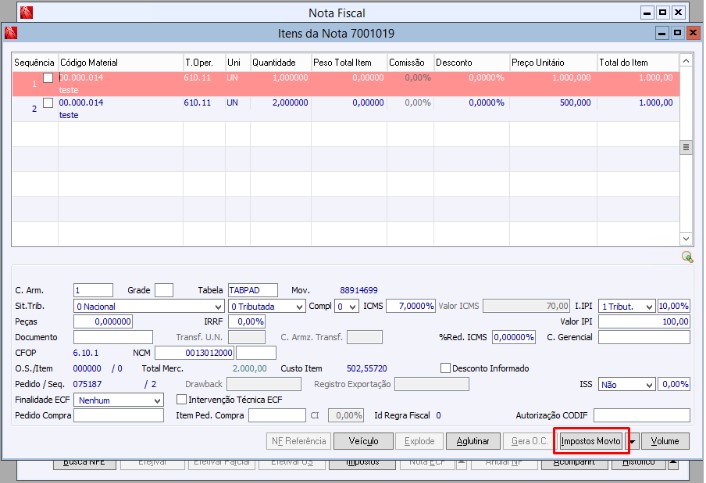Click the Itens da Nota window app icon
This screenshot has height=483, width=706.
(11, 33)
